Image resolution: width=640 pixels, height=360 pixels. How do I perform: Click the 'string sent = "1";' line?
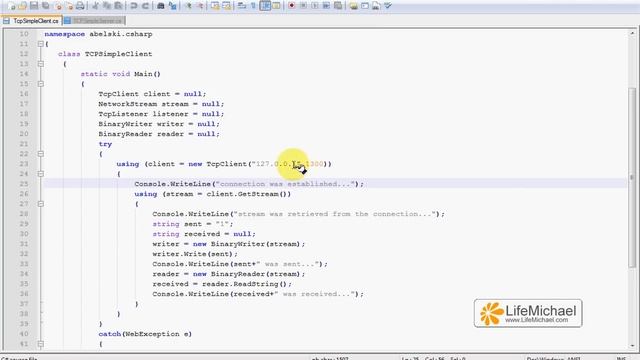tap(193, 224)
